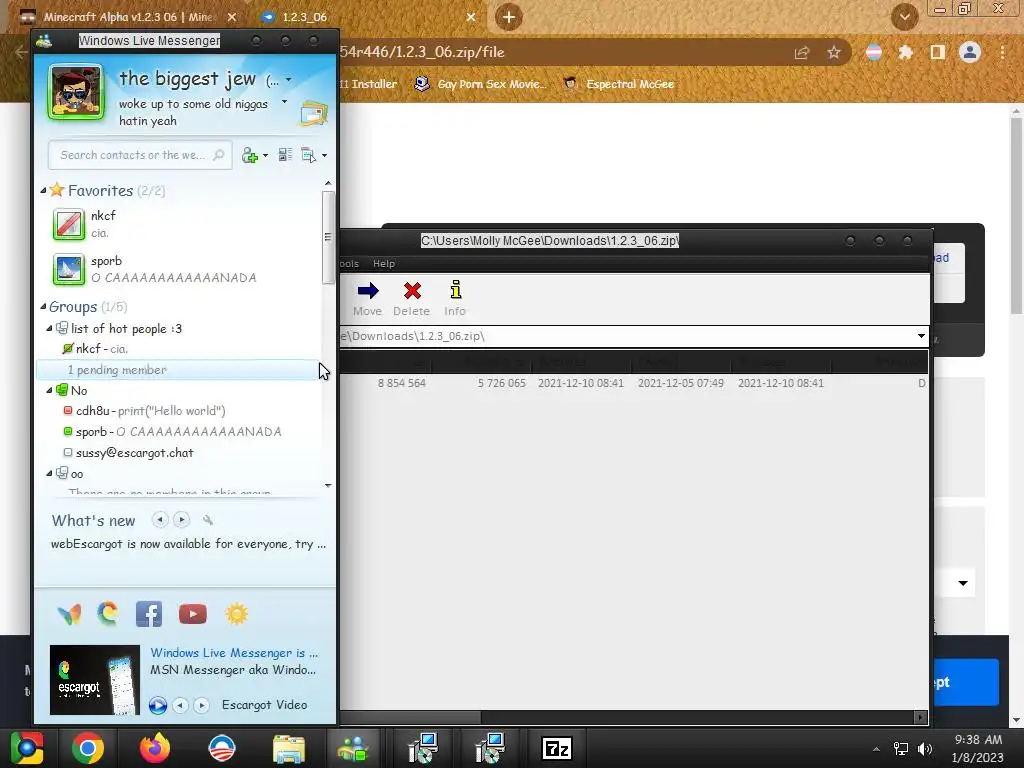Select sporb contact in the No group

pos(172,432)
